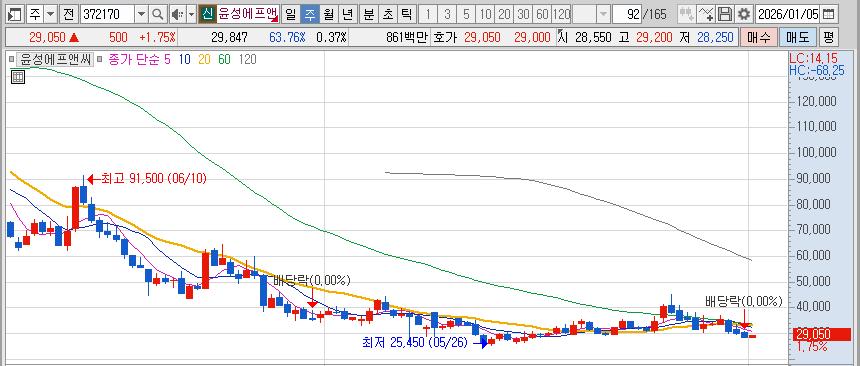Click the stock code field 372170
The height and width of the screenshot is (366, 860).
click(x=107, y=14)
